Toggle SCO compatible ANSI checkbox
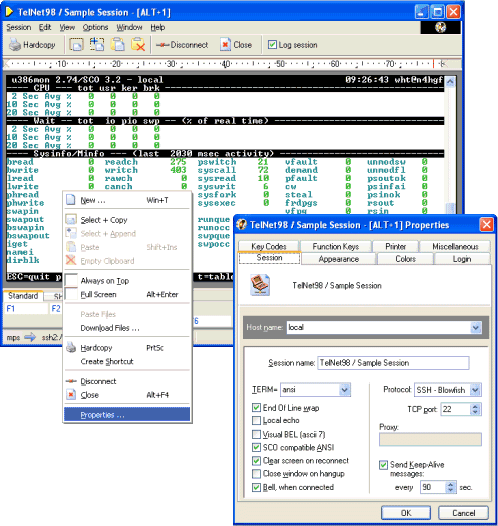498x526 pixels. pos(256,447)
